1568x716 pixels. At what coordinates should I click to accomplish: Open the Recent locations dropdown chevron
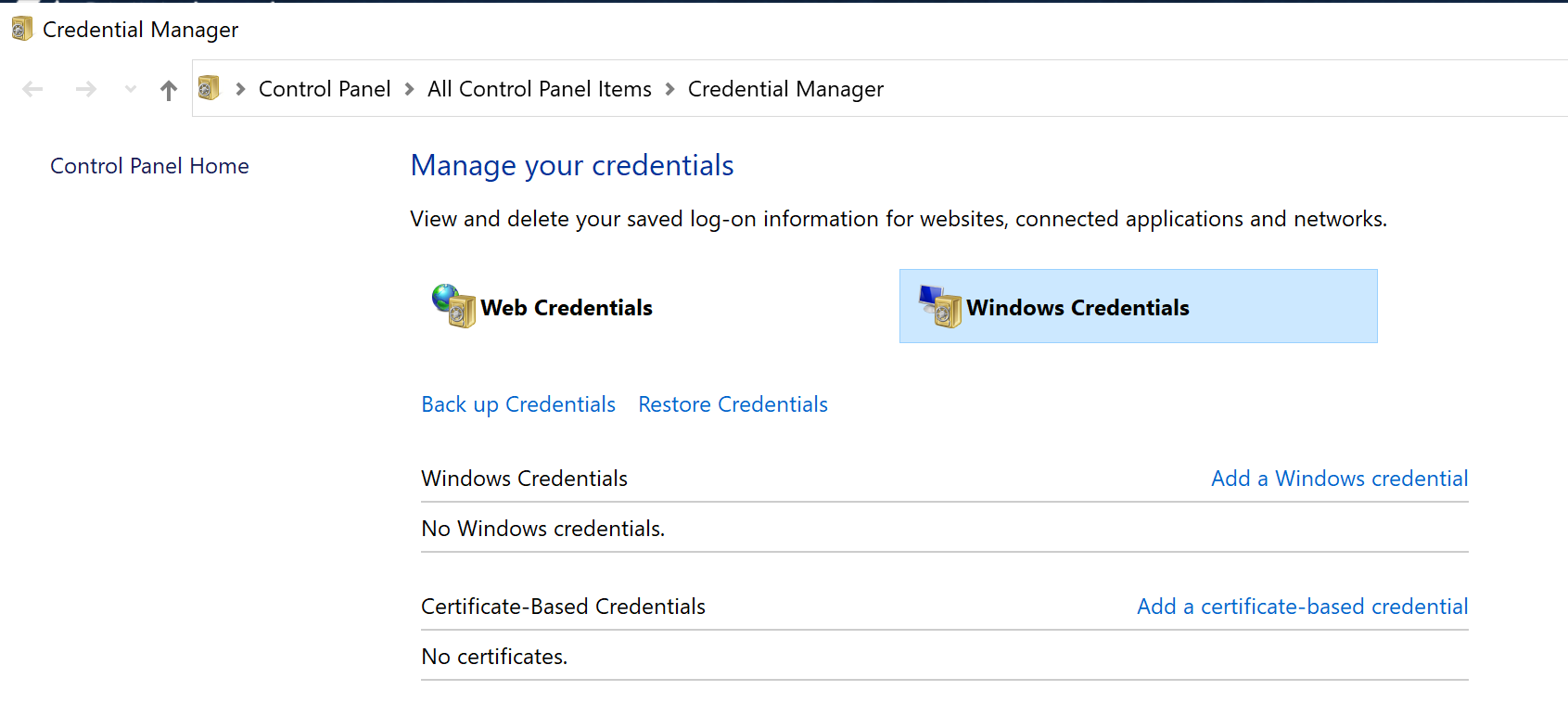[x=131, y=89]
